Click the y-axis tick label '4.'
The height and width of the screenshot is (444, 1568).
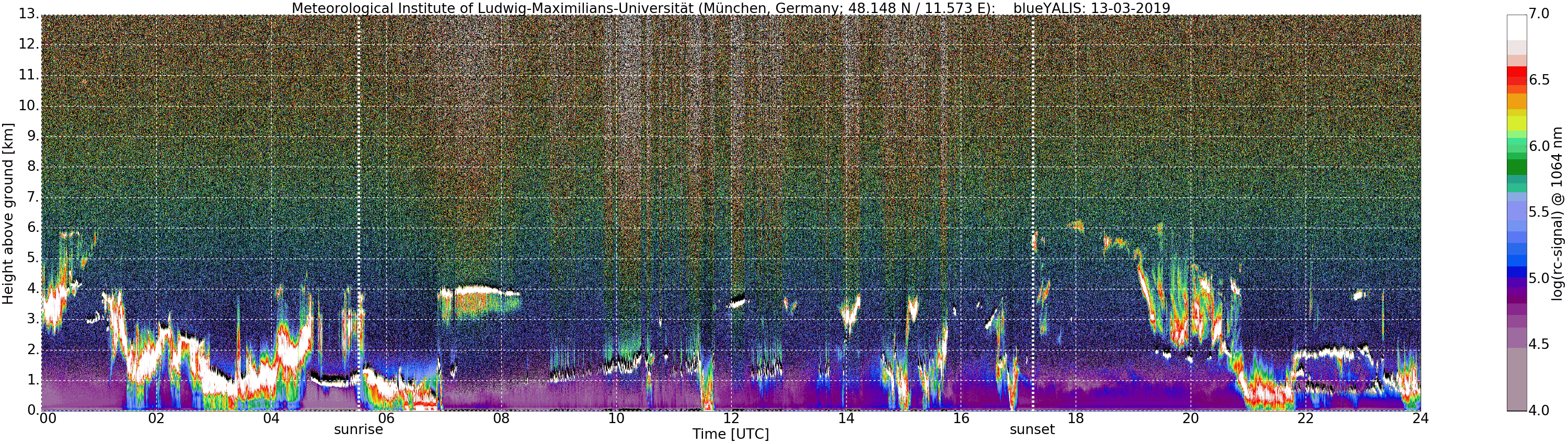pos(33,288)
